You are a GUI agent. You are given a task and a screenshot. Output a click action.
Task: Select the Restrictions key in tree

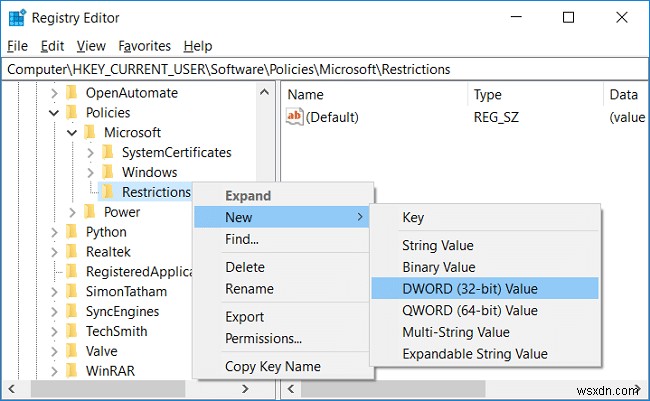coord(155,192)
